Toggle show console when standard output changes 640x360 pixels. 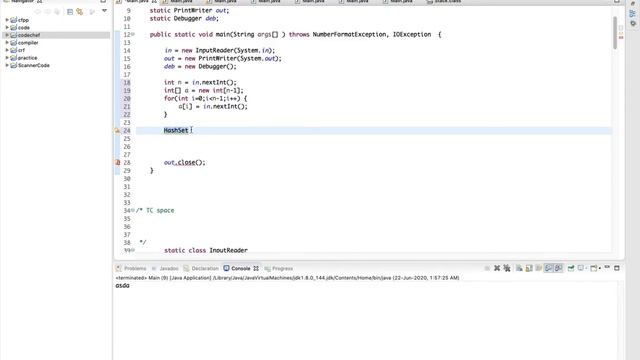tap(549, 268)
